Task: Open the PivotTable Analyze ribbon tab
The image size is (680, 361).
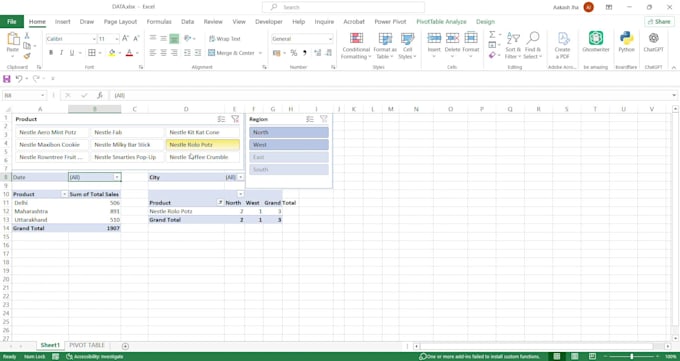Action: point(441,21)
